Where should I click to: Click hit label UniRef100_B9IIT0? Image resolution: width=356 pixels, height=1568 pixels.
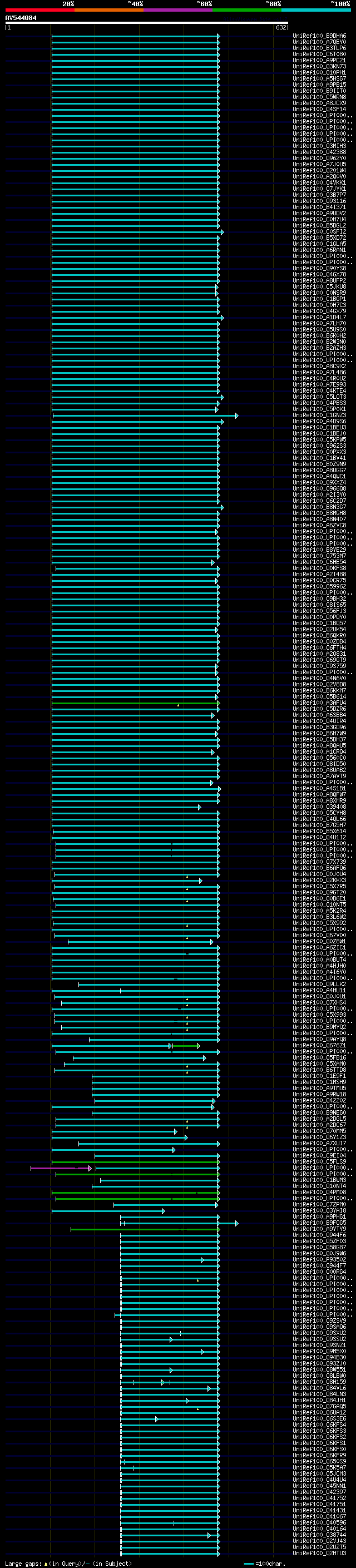point(319,91)
